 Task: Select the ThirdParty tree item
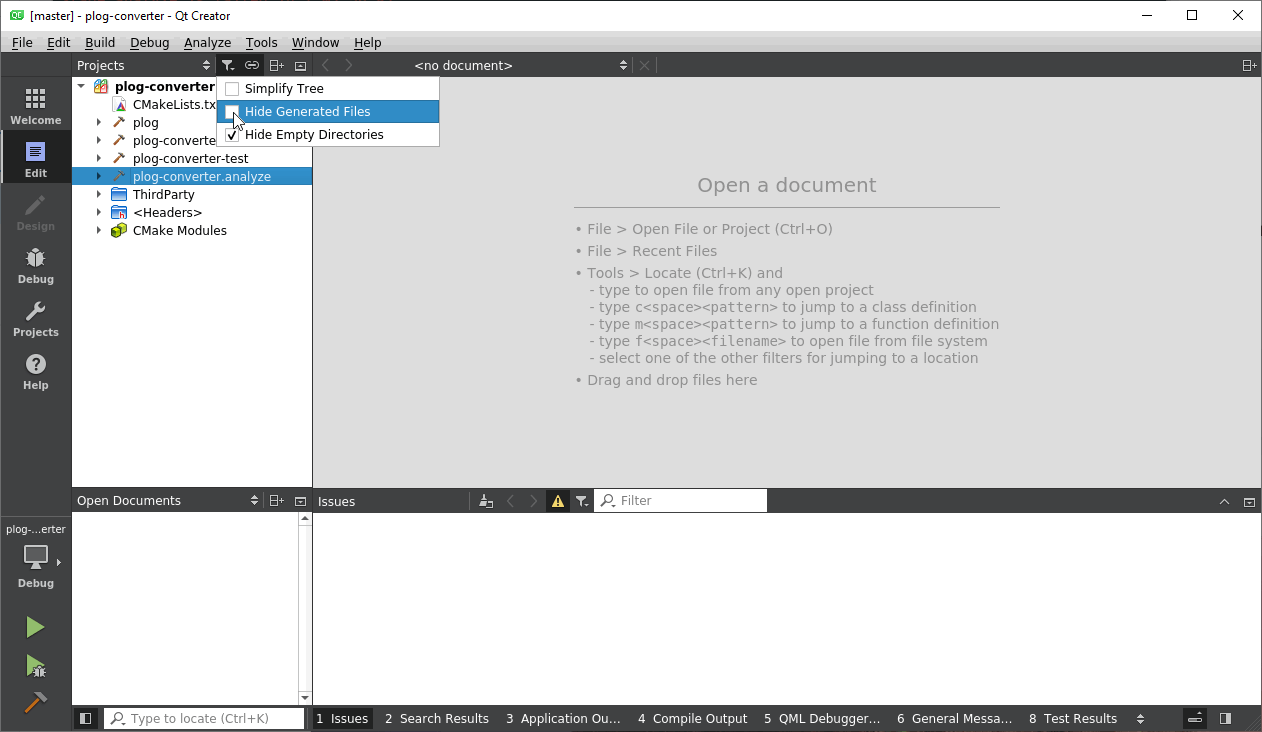pos(163,195)
